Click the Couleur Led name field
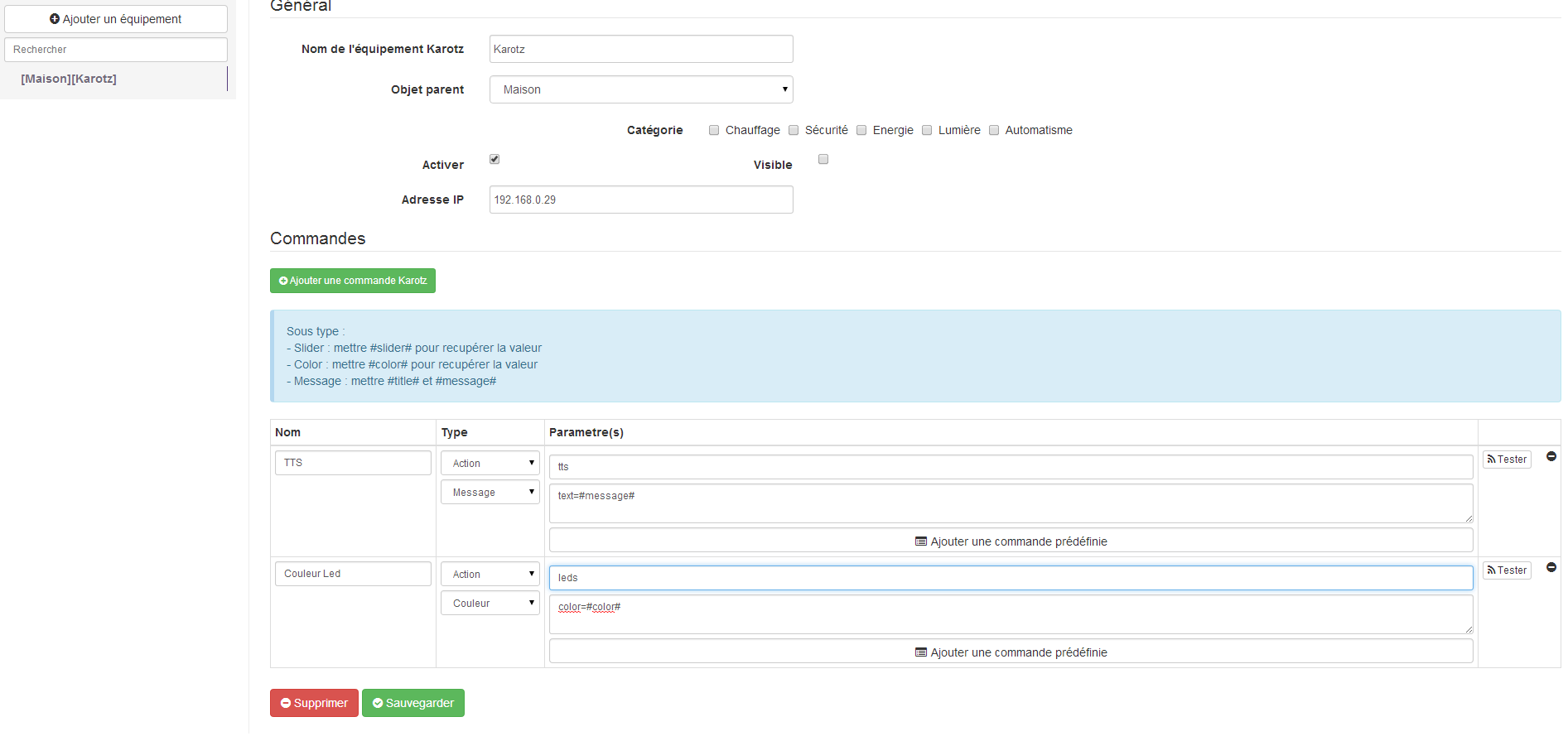The height and width of the screenshot is (741, 1568). 353,574
